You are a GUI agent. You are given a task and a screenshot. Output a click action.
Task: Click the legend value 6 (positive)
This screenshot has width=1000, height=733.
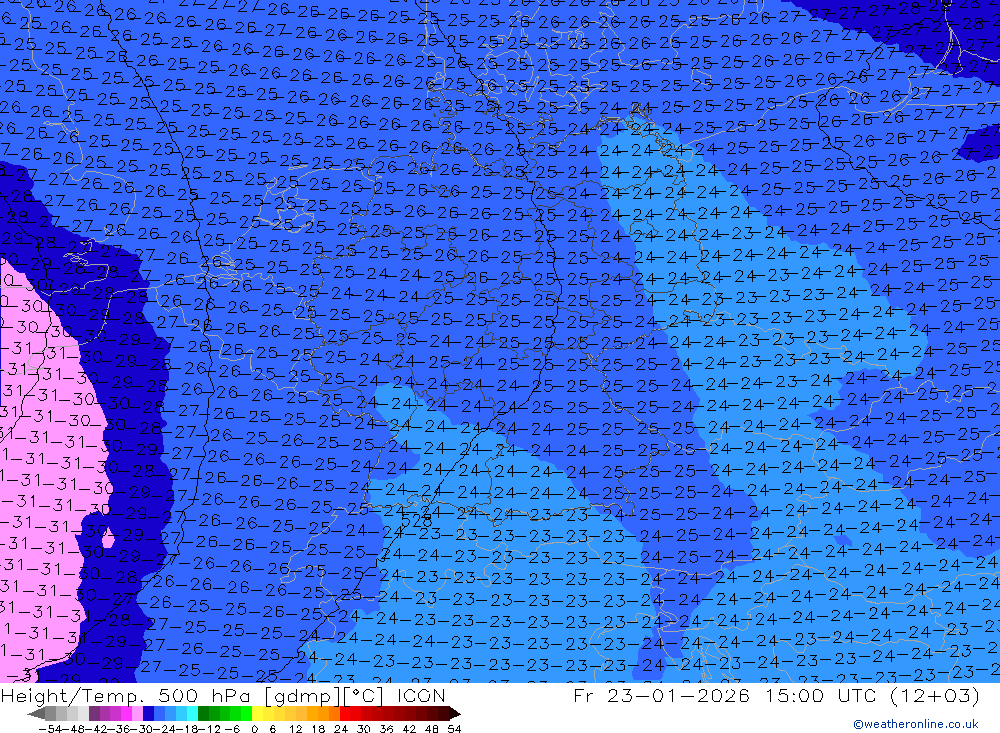point(272,729)
